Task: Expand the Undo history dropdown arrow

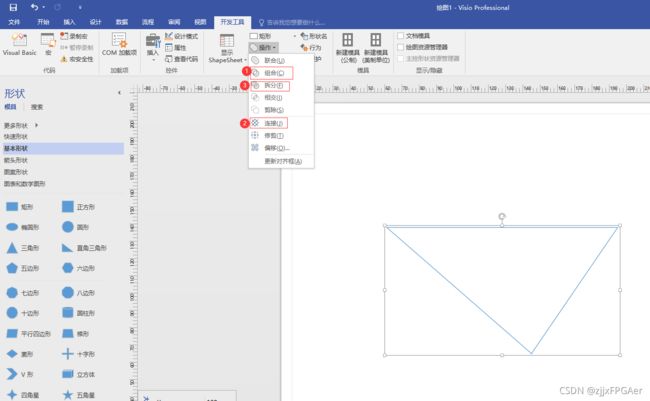Action: (44, 7)
